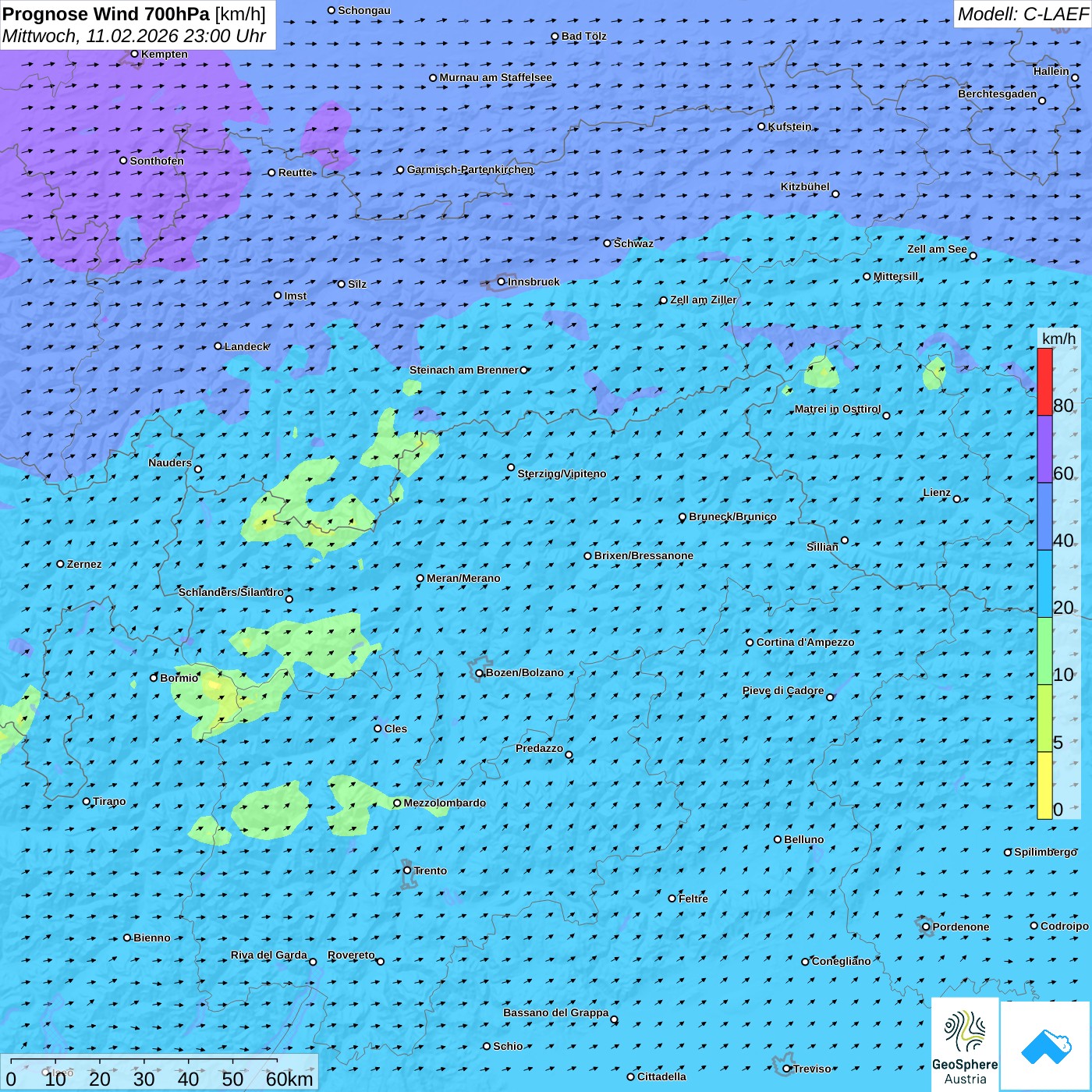The width and height of the screenshot is (1092, 1092).
Task: Select the yellow 0 km/h legend swatch
Action: [x=1044, y=785]
